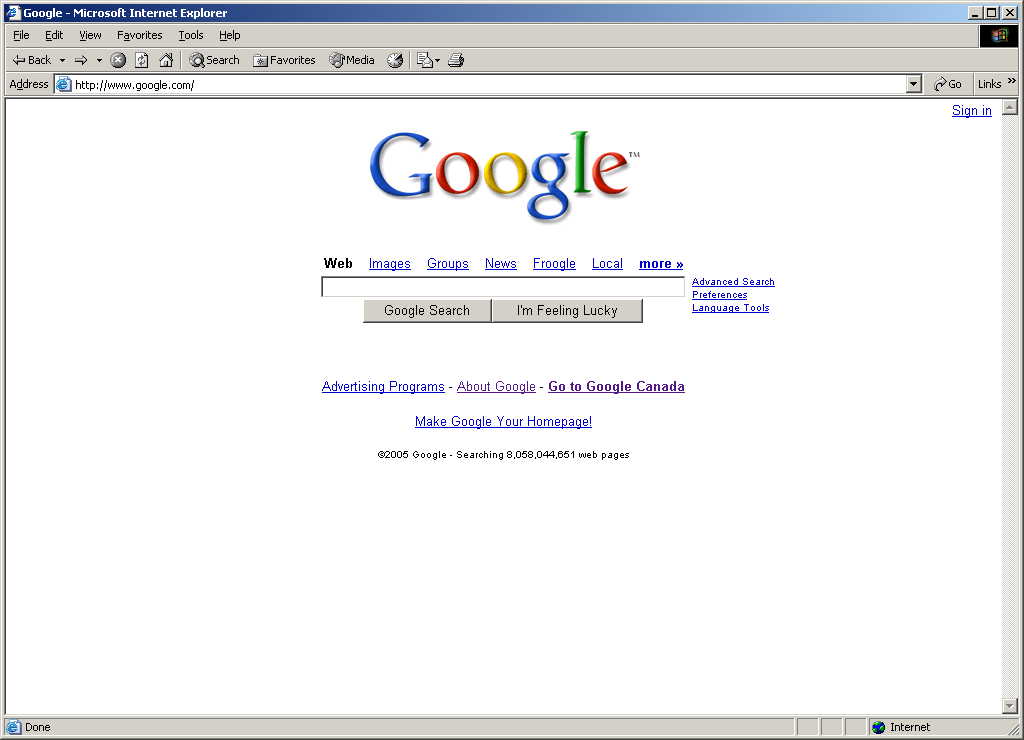This screenshot has height=740, width=1024.
Task: Click the I'm Feeling Lucky button
Action: [567, 311]
